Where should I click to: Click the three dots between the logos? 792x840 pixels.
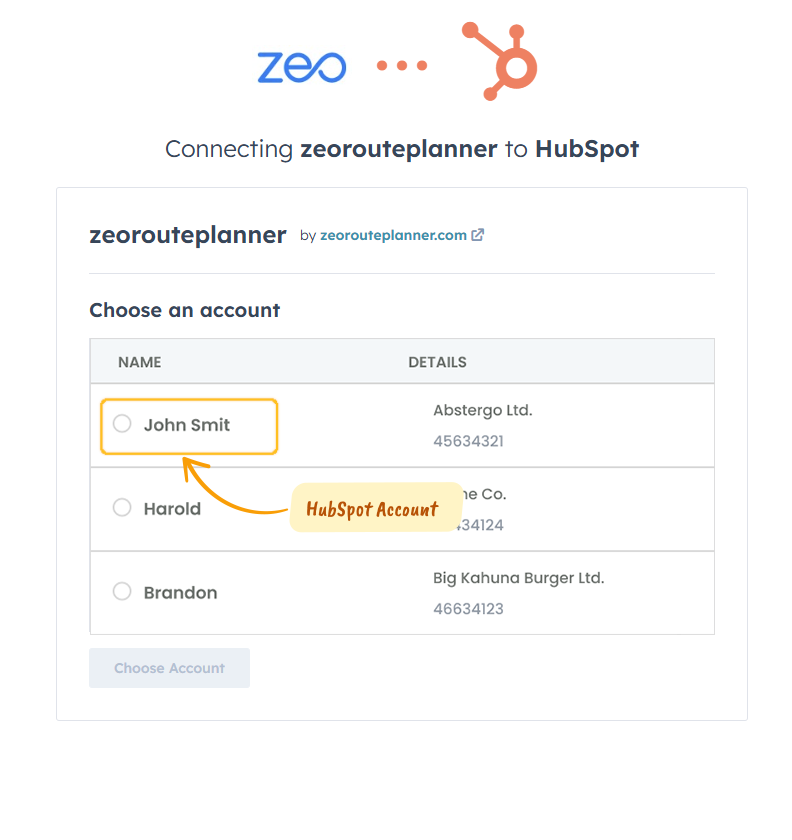[402, 66]
